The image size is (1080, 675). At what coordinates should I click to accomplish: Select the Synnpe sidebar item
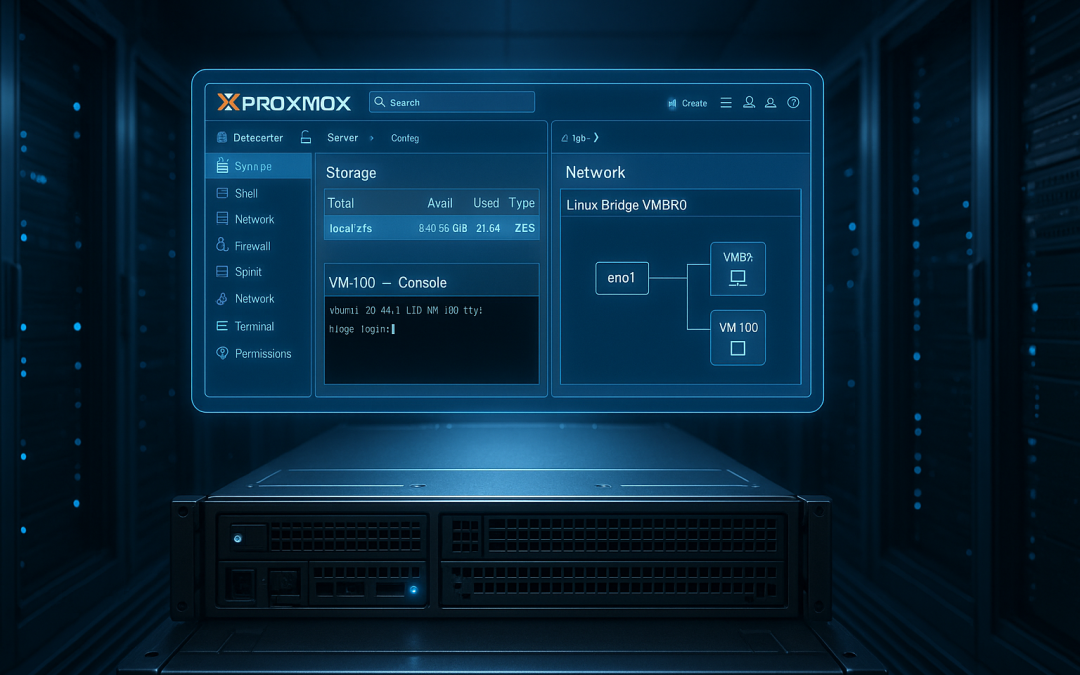coord(258,166)
